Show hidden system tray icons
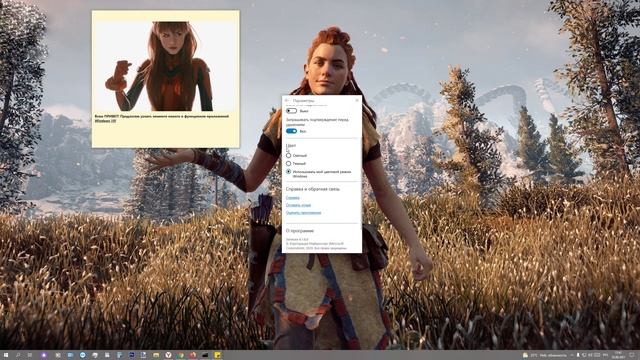Screen dimensions: 640x360 coord(572,356)
